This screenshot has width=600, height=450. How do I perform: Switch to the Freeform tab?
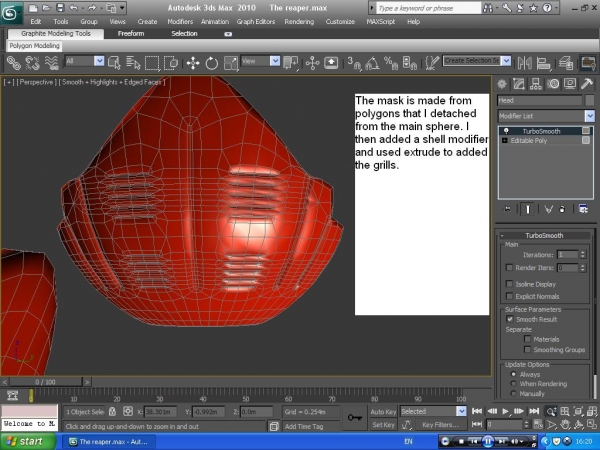tap(131, 34)
